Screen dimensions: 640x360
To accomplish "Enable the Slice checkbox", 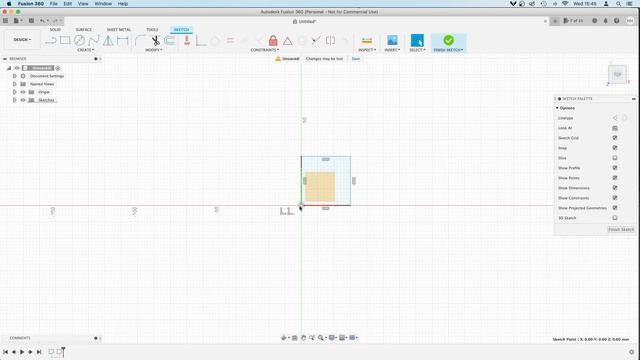I will (x=615, y=158).
